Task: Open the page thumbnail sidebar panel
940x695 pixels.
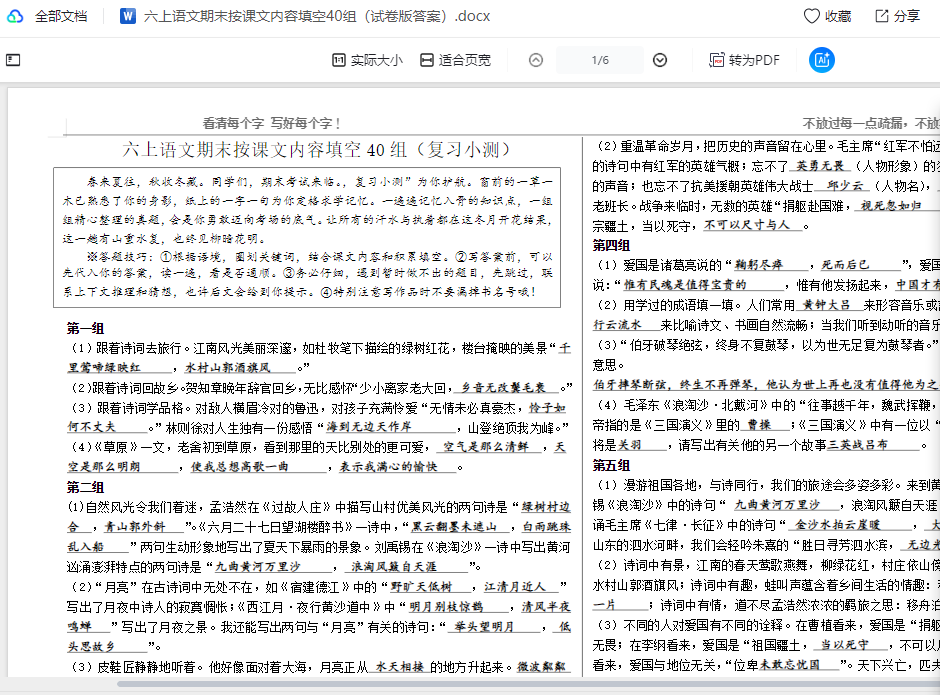Action: pos(14,60)
